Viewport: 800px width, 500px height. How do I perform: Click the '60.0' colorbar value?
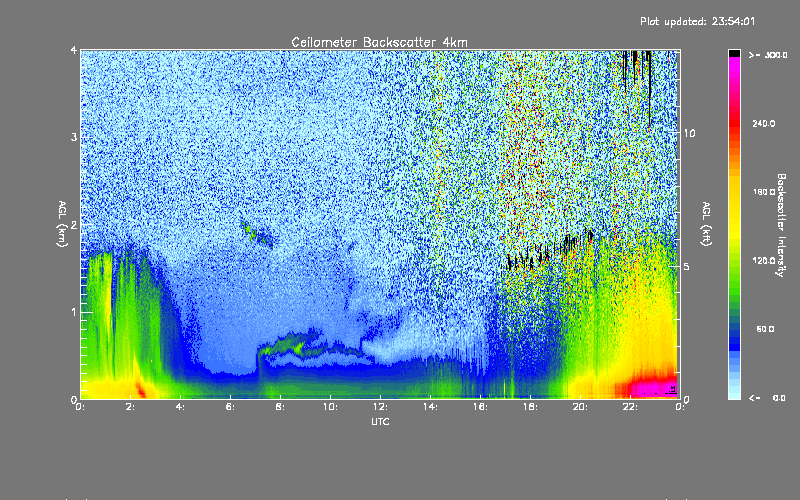click(765, 329)
